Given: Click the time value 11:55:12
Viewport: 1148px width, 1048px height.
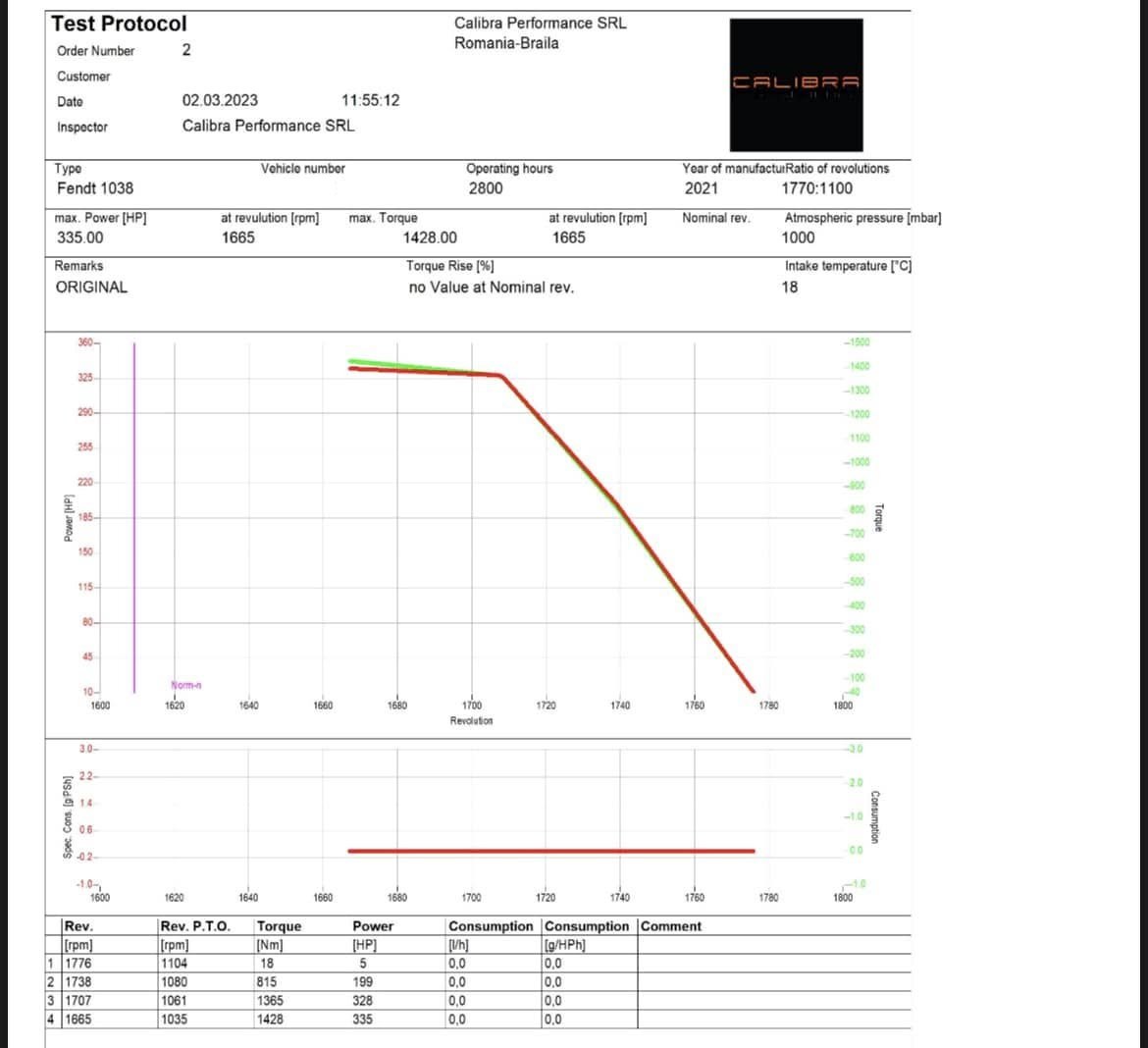Looking at the screenshot, I should click(x=371, y=100).
